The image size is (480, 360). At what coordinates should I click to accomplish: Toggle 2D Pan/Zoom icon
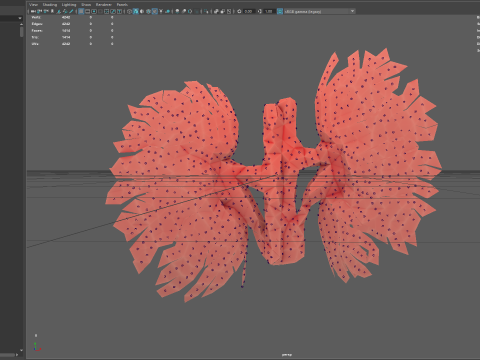65,11
